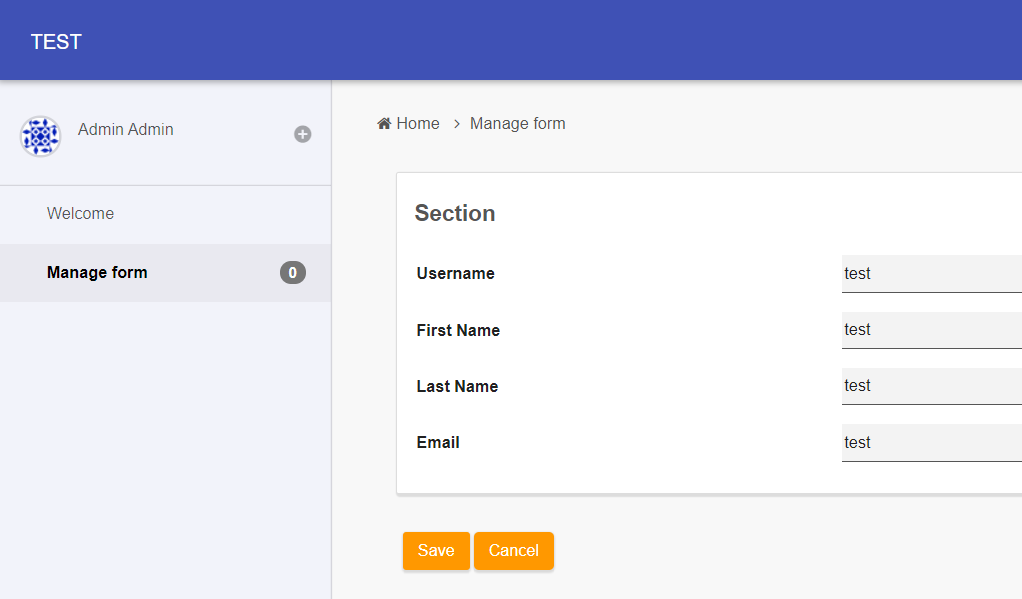Click the Admin Admin user name
Screen dimensions: 1022x599
(126, 130)
